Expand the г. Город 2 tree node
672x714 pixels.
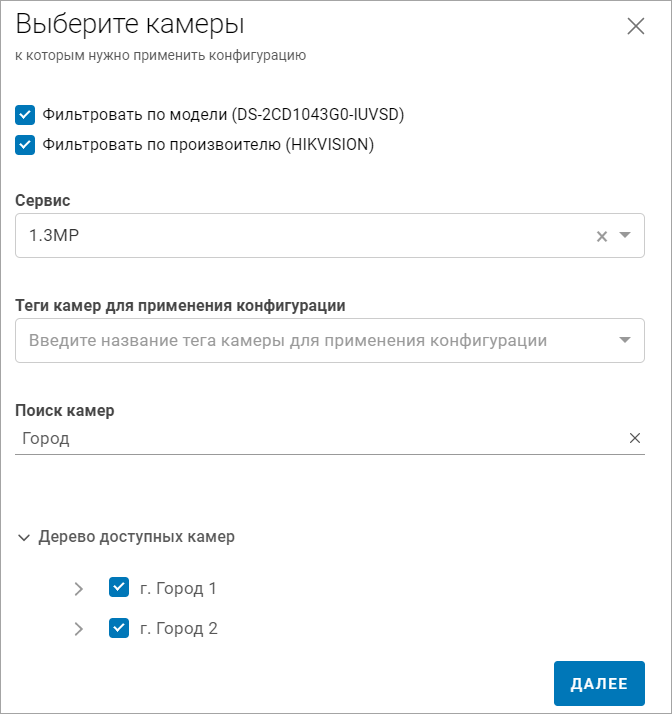[x=79, y=629]
